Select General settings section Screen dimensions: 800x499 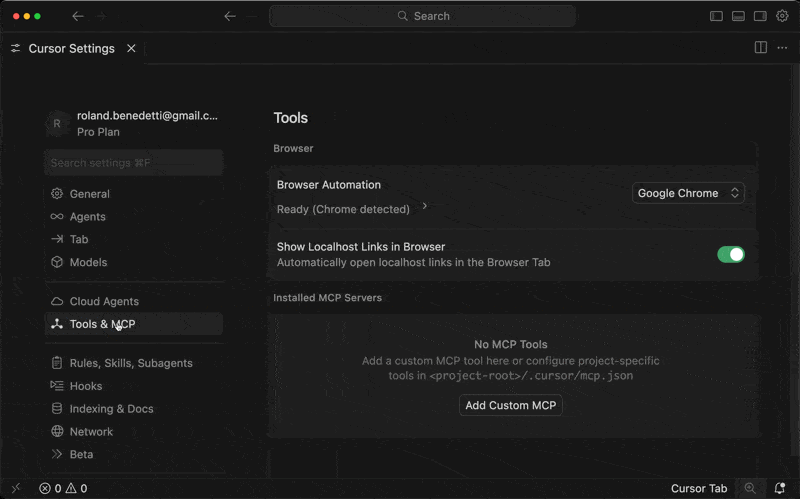click(x=89, y=194)
